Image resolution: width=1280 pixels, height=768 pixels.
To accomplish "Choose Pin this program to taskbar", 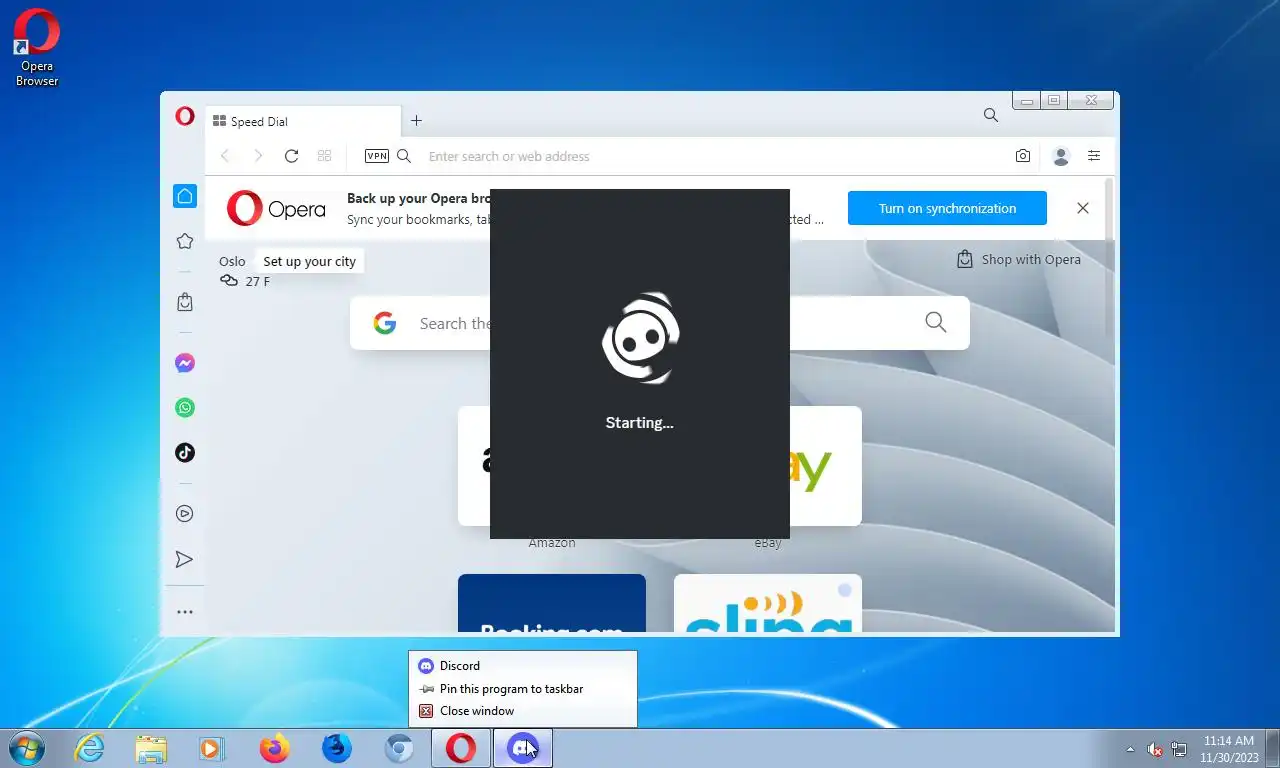I will pyautogui.click(x=523, y=688).
